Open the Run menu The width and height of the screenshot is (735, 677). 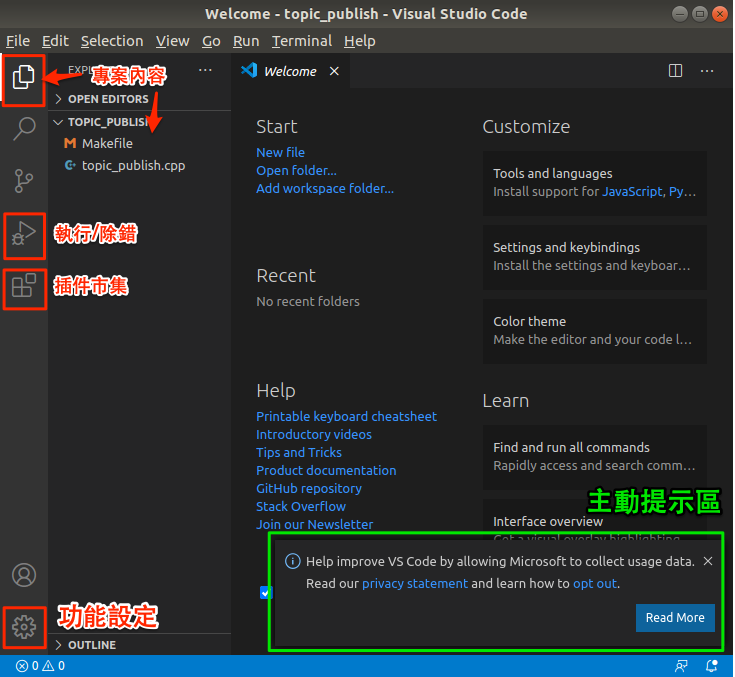[246, 41]
